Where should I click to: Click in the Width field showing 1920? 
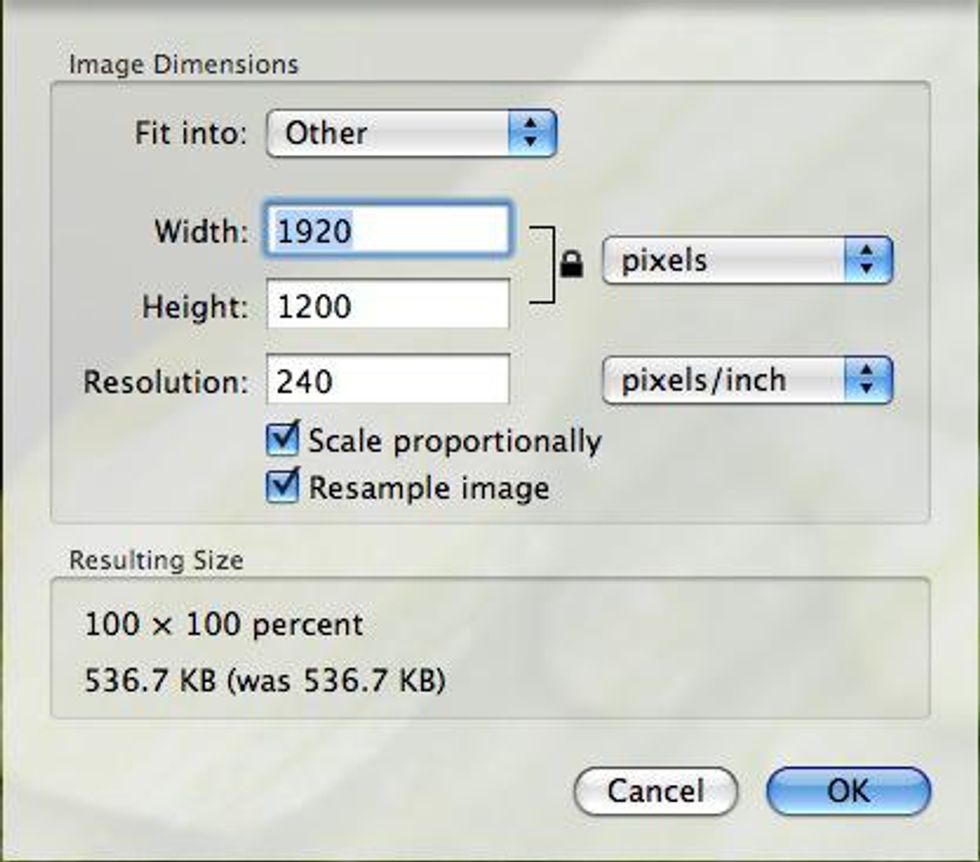click(388, 231)
